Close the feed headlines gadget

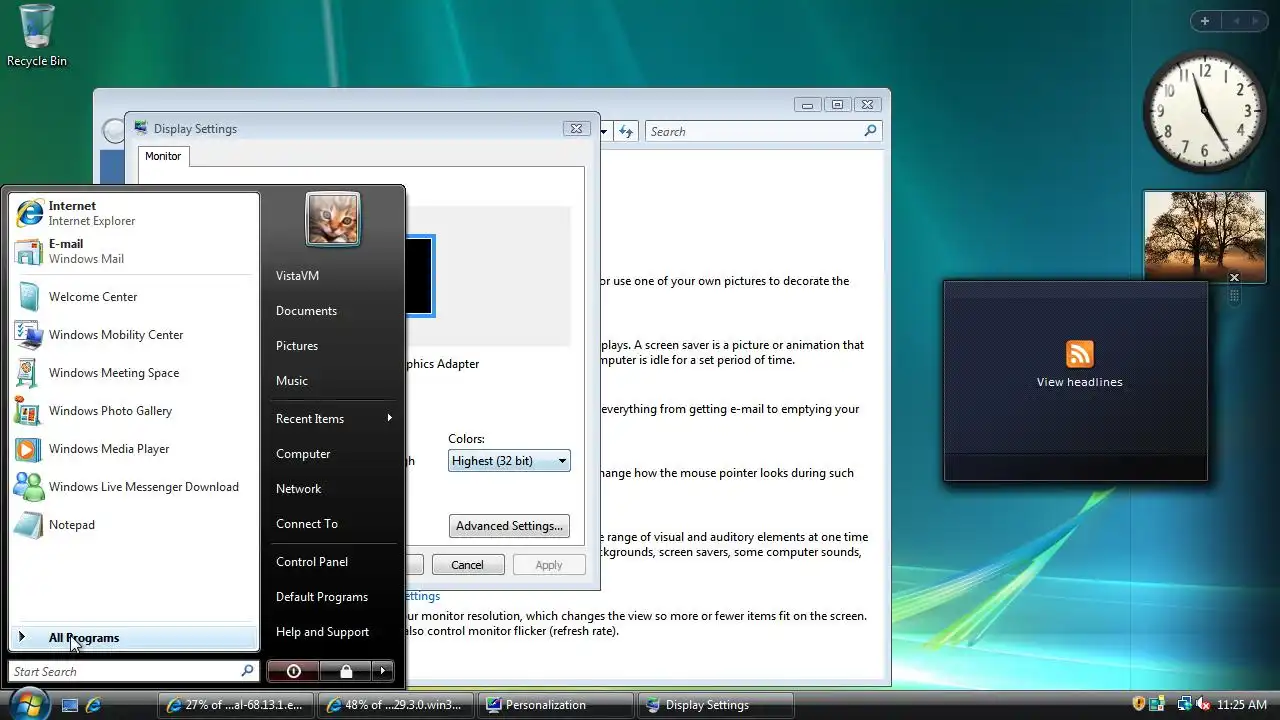[1234, 277]
